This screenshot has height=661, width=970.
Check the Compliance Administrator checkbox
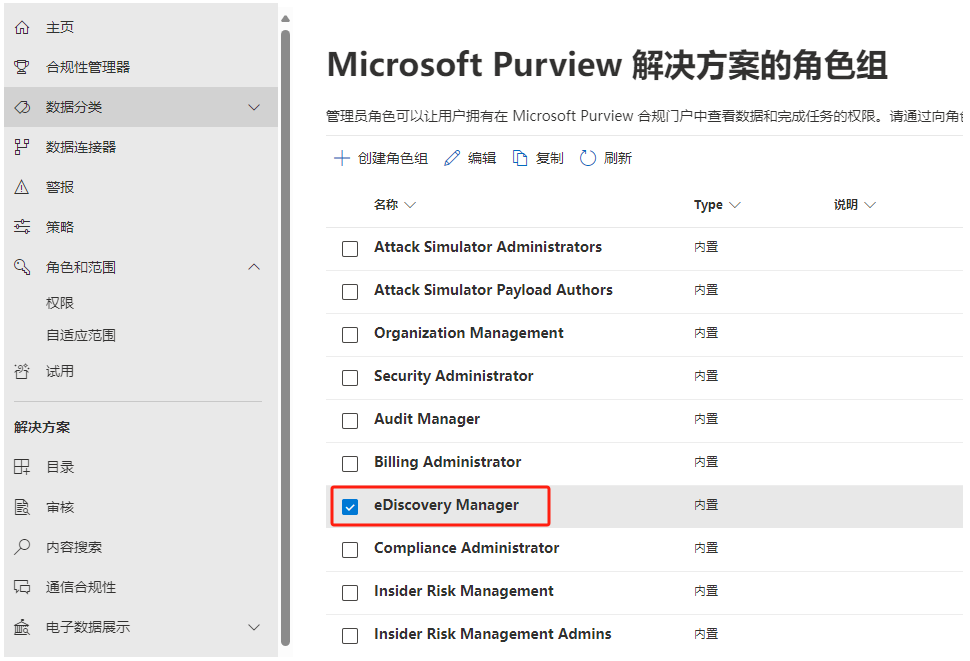point(350,550)
